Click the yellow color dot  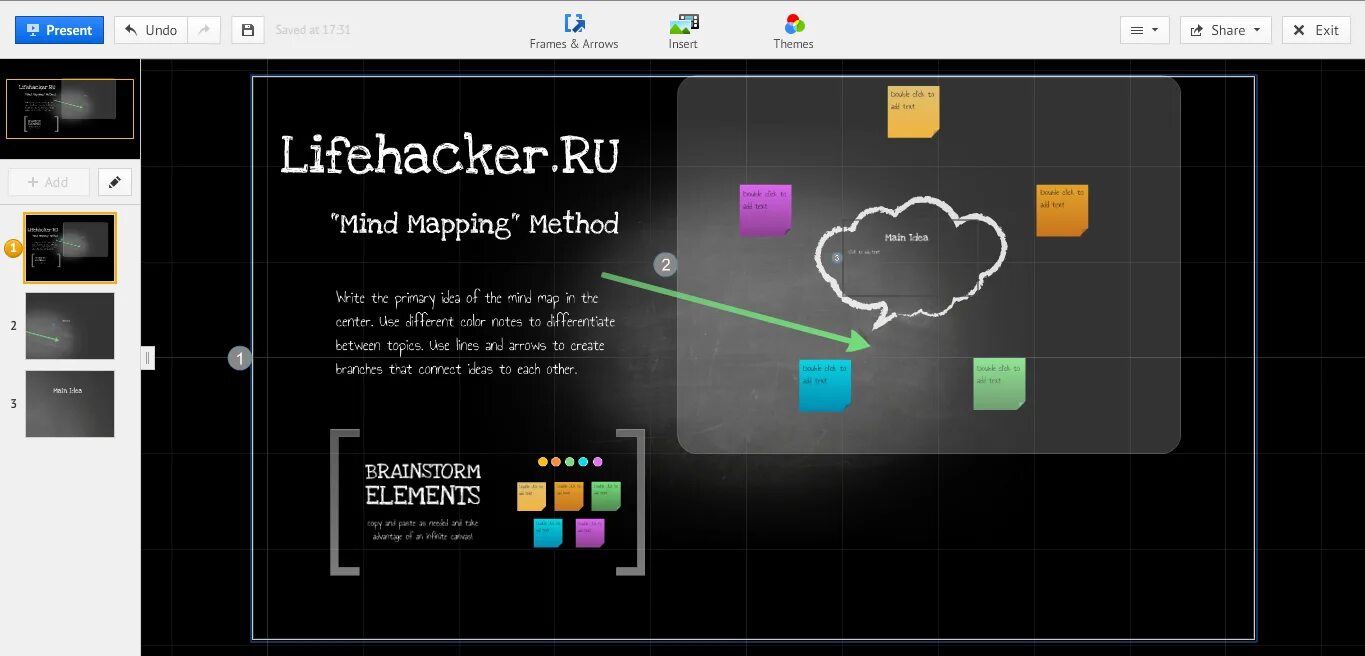(543, 462)
